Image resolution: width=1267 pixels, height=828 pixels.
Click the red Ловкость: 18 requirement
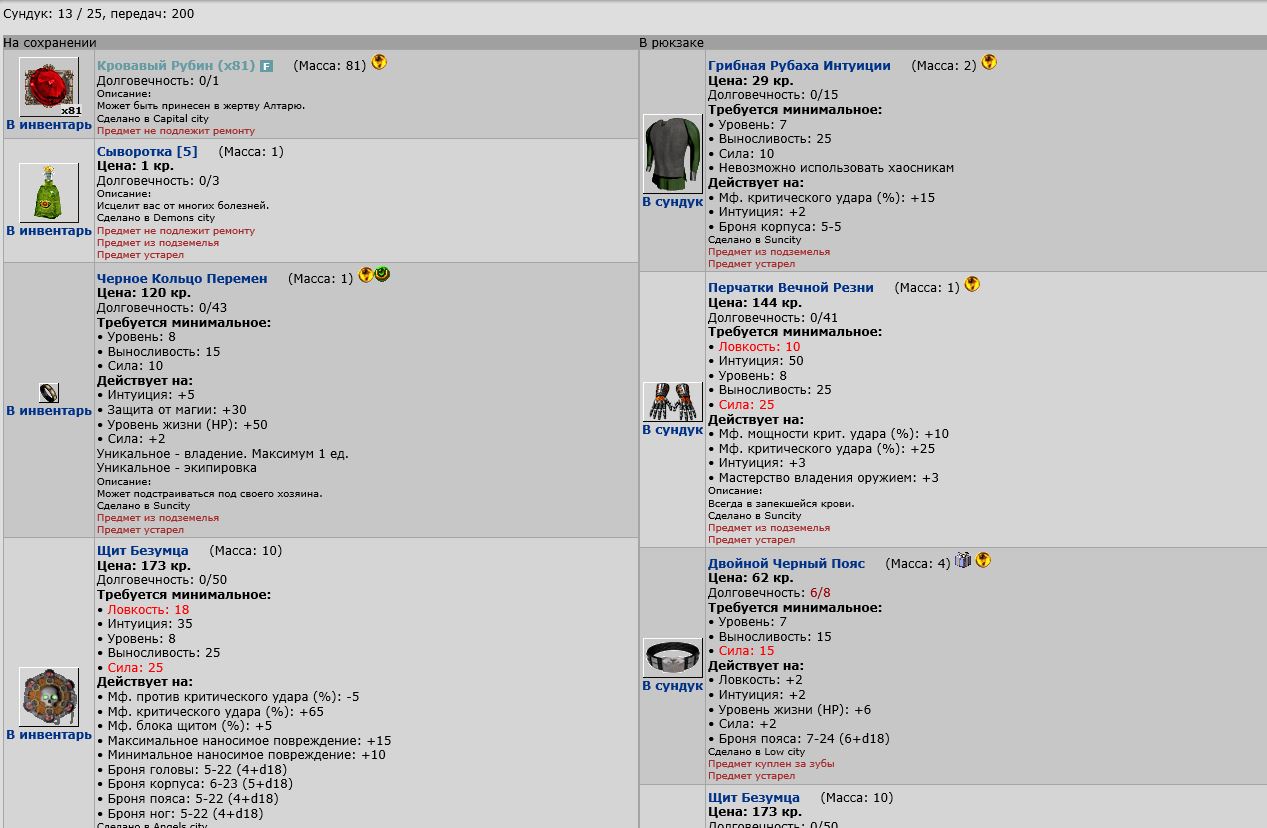pyautogui.click(x=148, y=610)
